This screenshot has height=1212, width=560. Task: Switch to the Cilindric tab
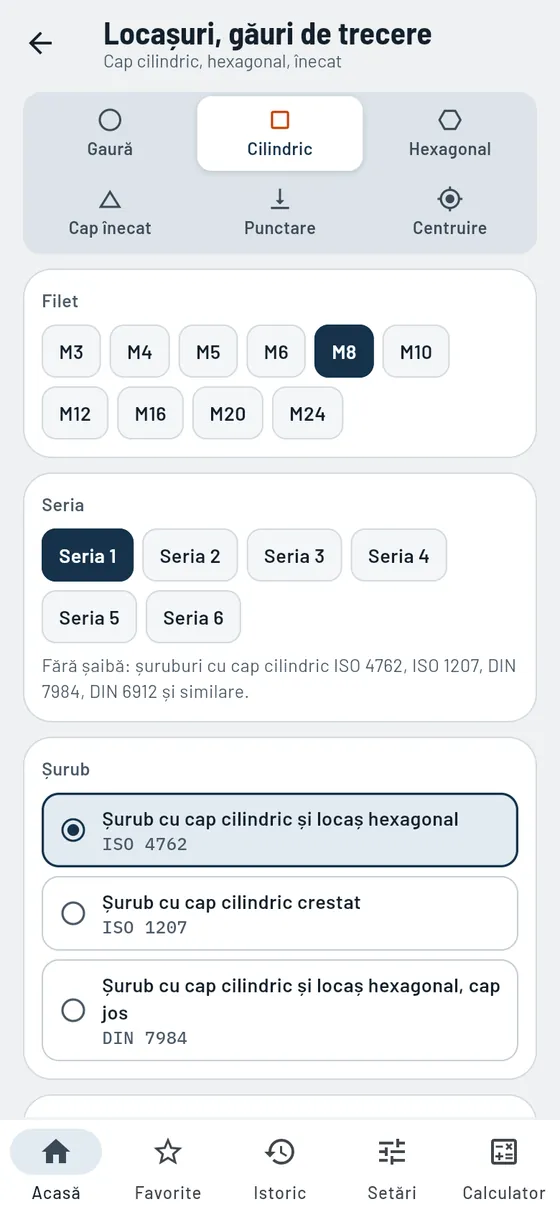click(x=280, y=133)
